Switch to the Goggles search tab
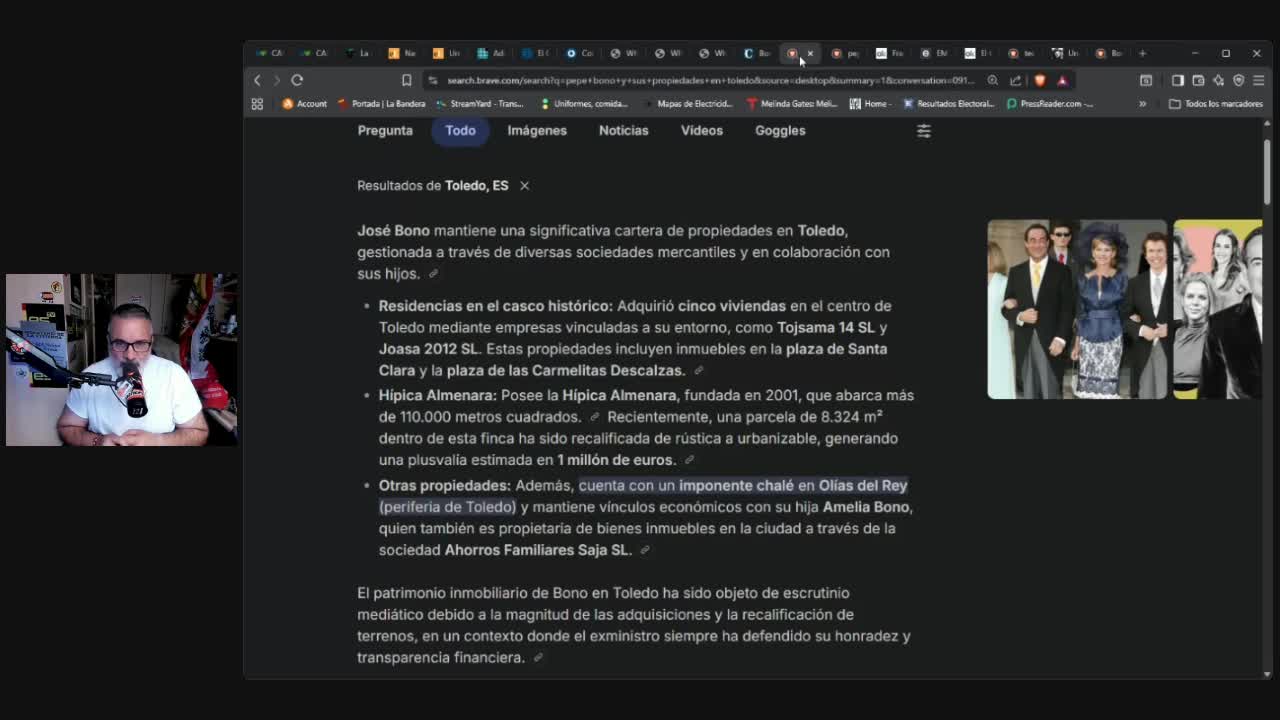Image resolution: width=1280 pixels, height=720 pixels. [x=780, y=130]
